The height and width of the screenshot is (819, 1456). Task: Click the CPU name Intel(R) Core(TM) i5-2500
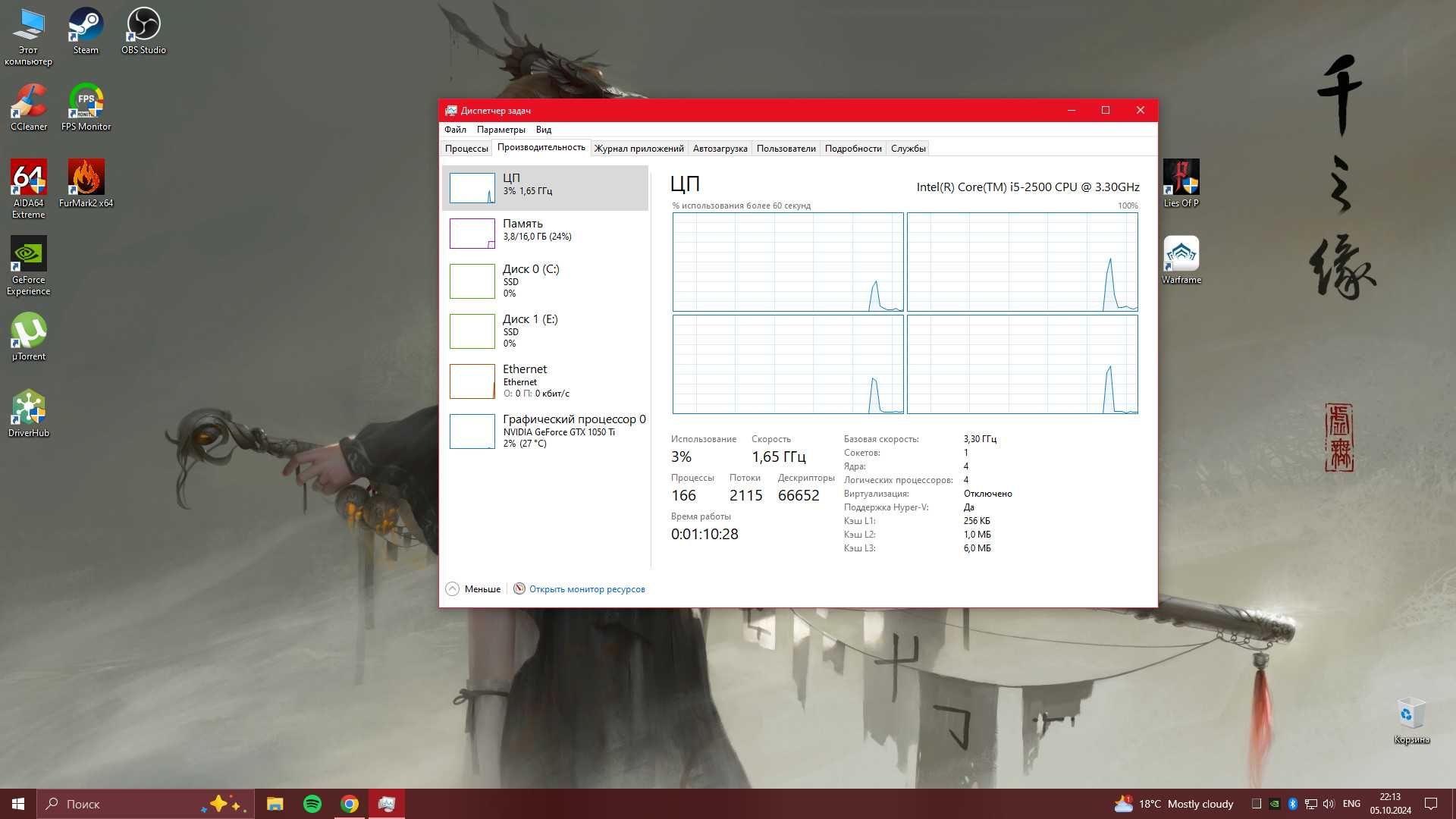(1028, 187)
